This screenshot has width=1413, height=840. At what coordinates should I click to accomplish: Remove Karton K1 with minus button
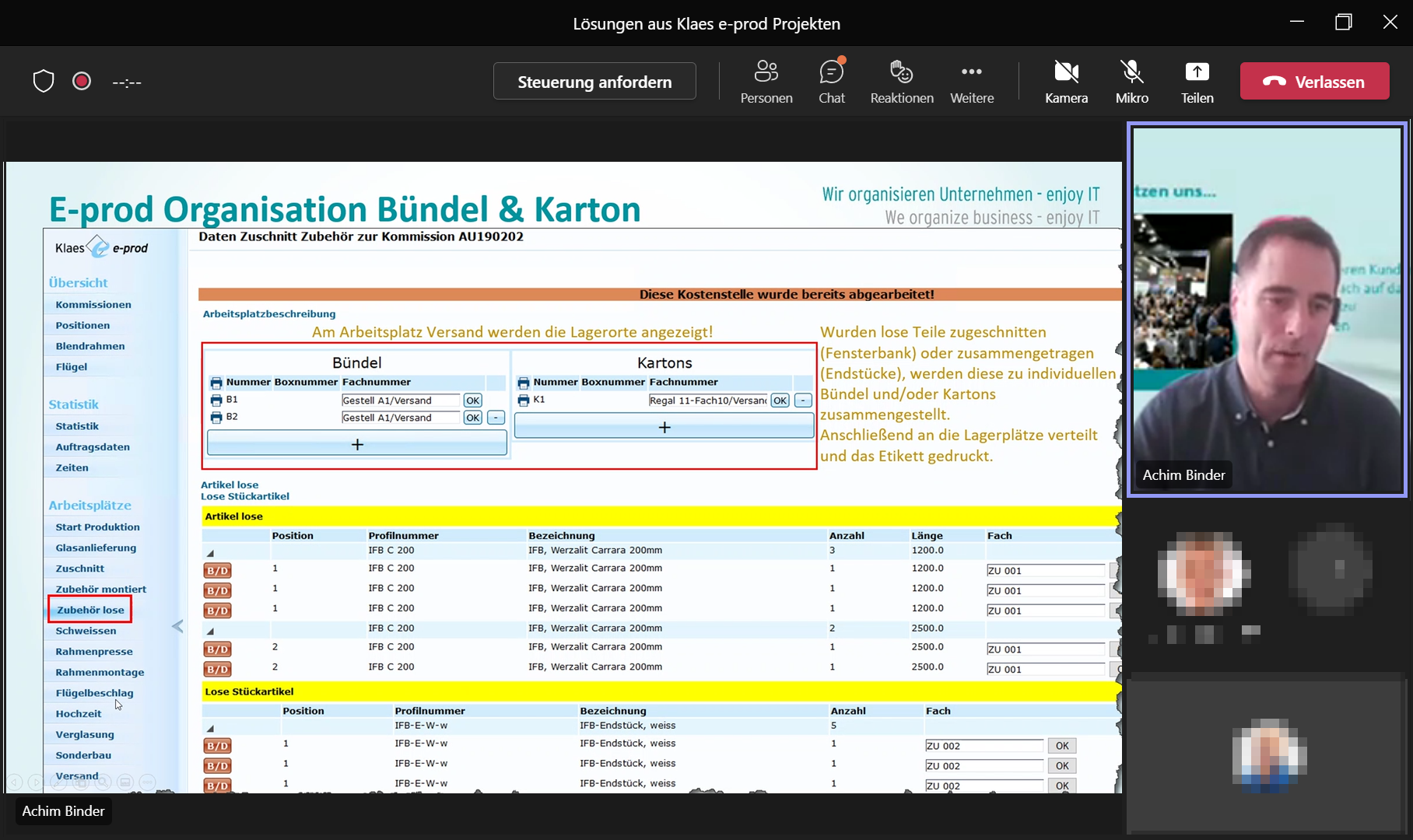pos(803,401)
